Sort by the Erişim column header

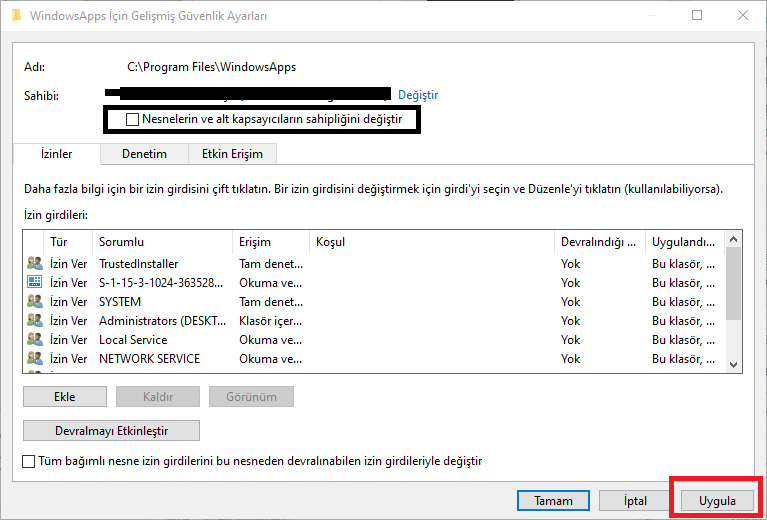271,242
